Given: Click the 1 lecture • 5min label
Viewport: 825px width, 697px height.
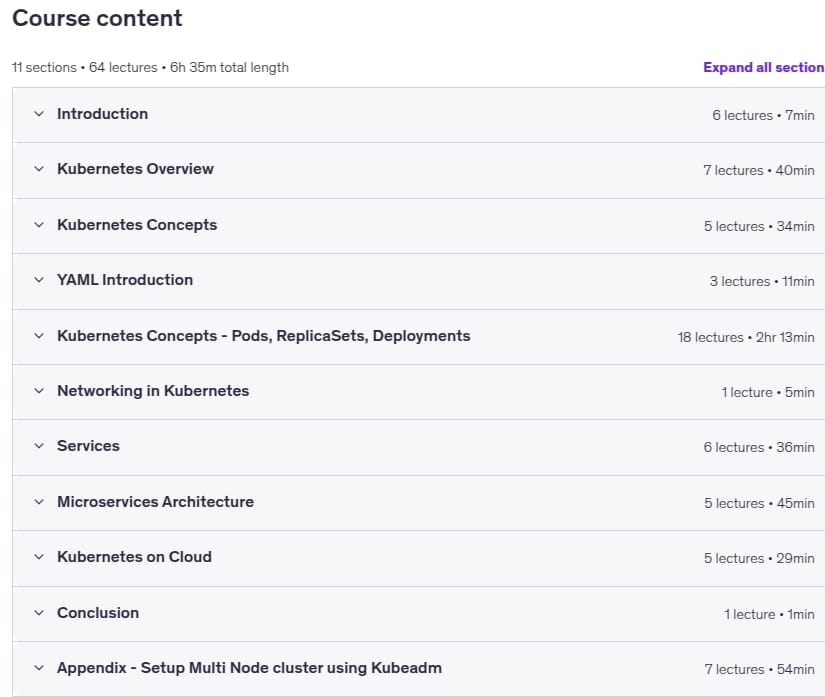Looking at the screenshot, I should pyautogui.click(x=768, y=392).
